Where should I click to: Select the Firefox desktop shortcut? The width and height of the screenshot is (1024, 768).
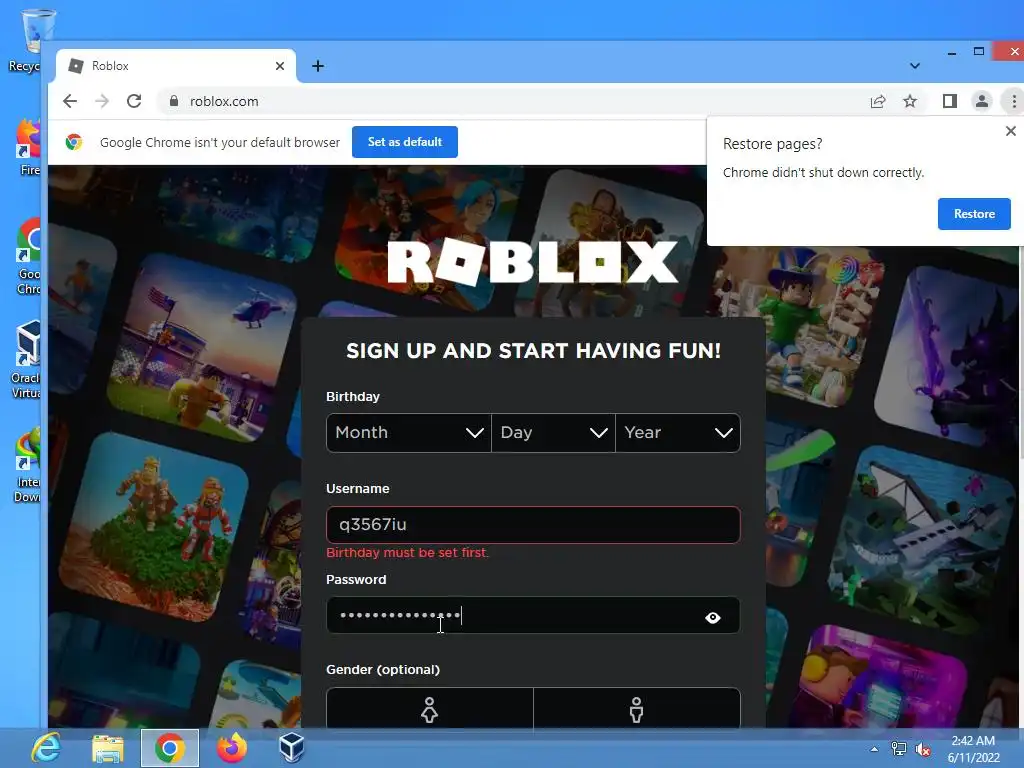(29, 148)
